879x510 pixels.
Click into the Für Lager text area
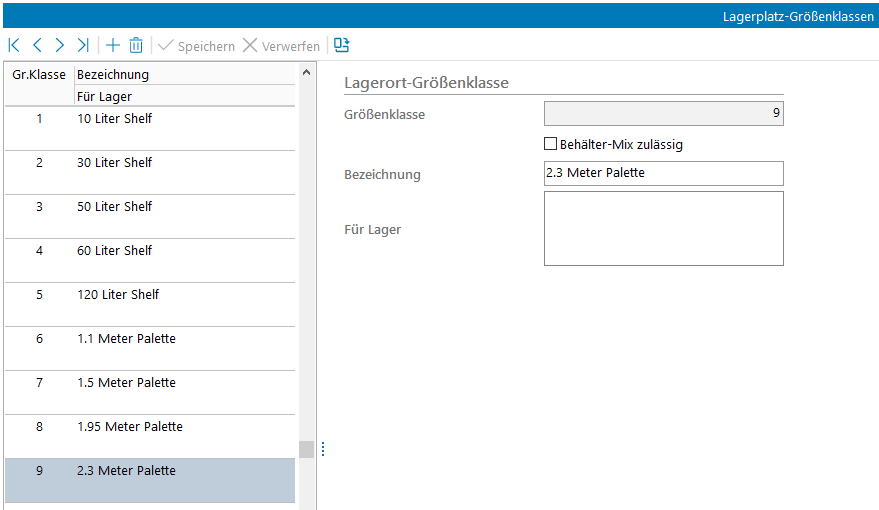pyautogui.click(x=663, y=228)
